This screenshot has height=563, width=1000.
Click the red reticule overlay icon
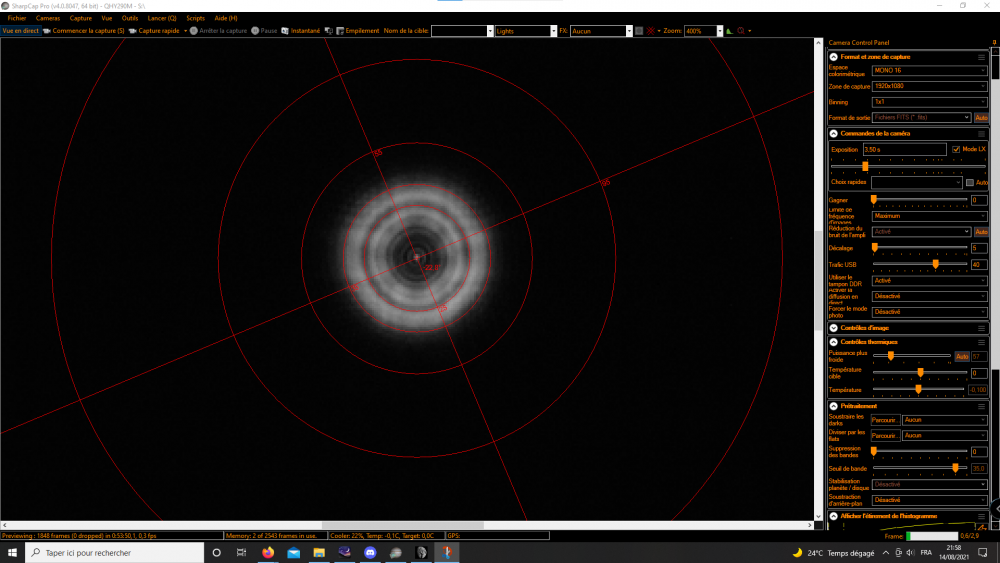[652, 31]
